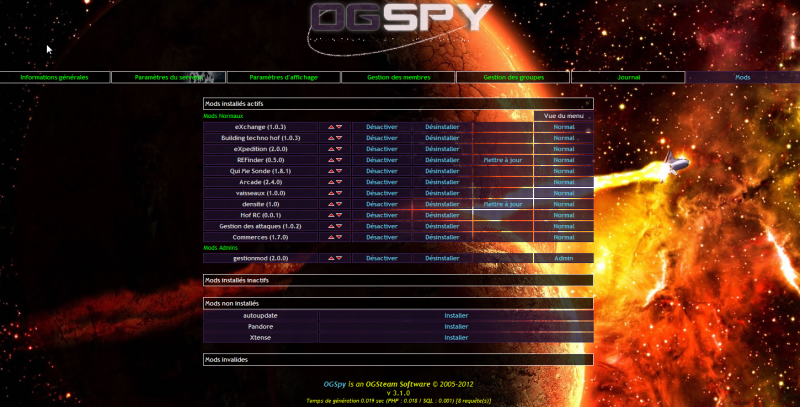The height and width of the screenshot is (407, 800).
Task: Move Building techno hof mod up
Action: [331, 138]
